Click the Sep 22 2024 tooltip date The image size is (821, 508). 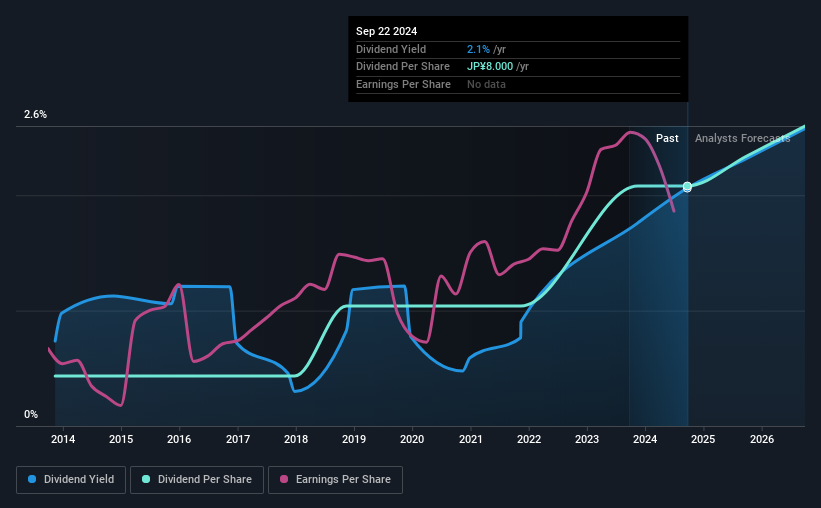pyautogui.click(x=386, y=31)
